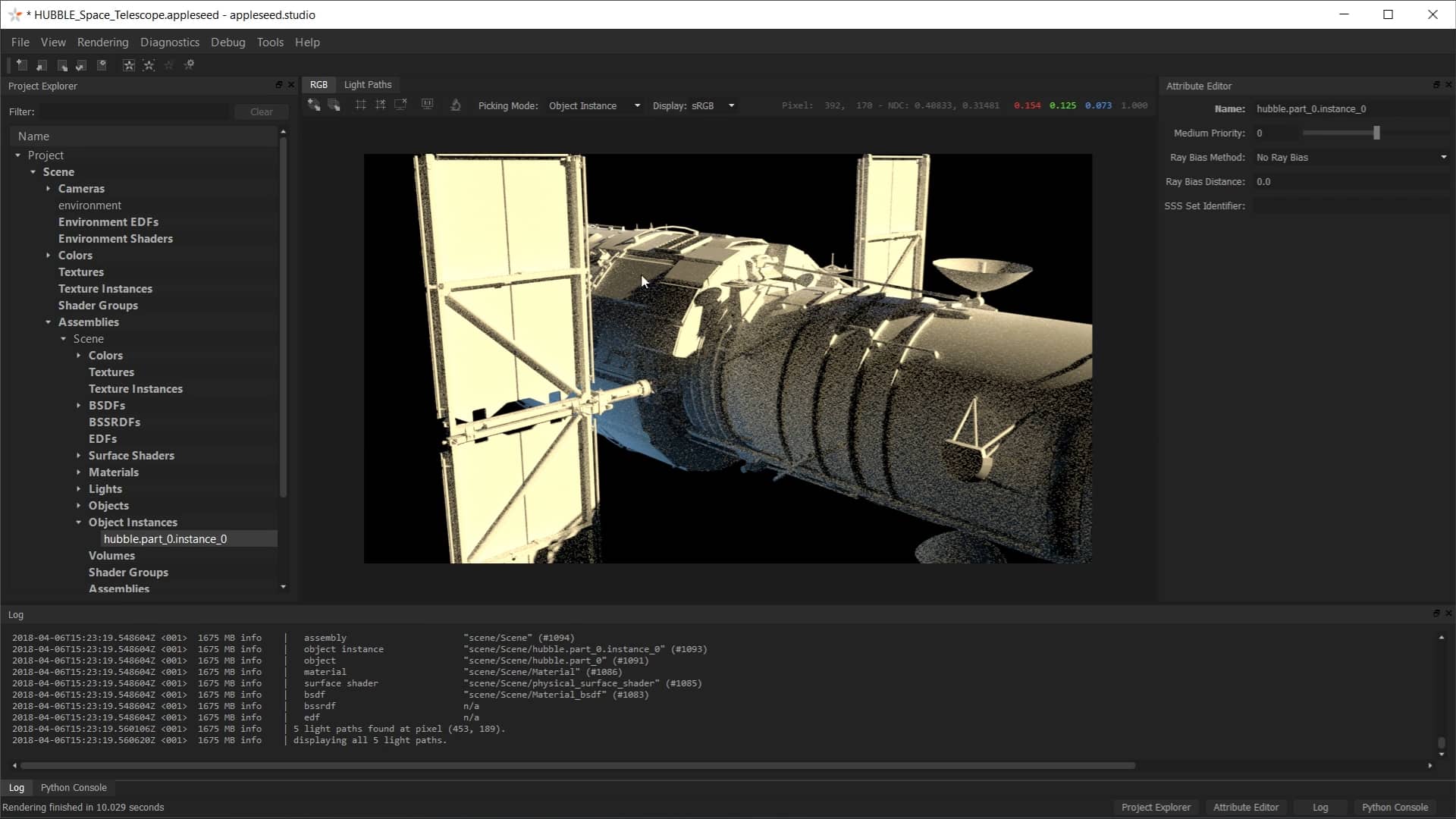Expand the Colors node under top-level Scene
Screen dimensions: 1456x819
[48, 256]
